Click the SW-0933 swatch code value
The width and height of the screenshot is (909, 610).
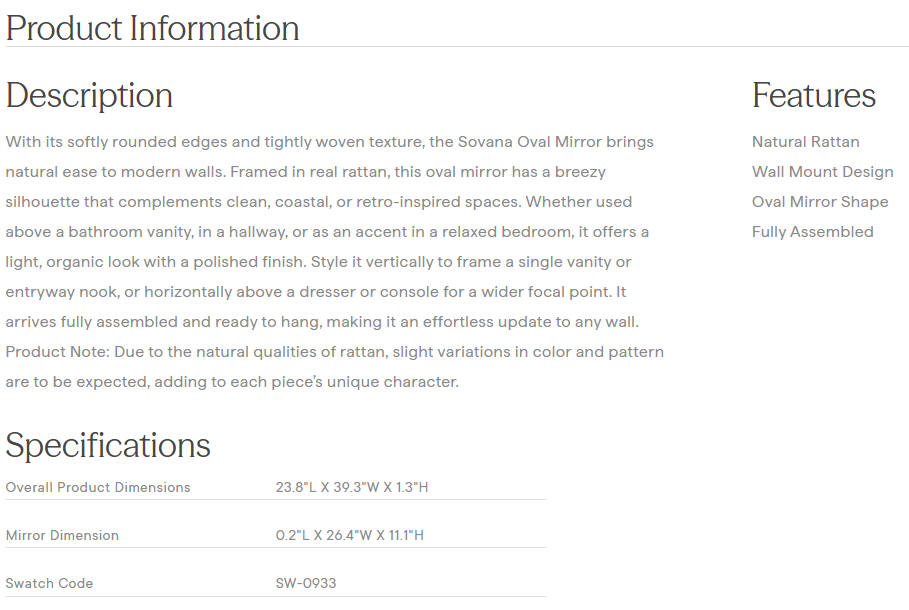click(x=306, y=584)
